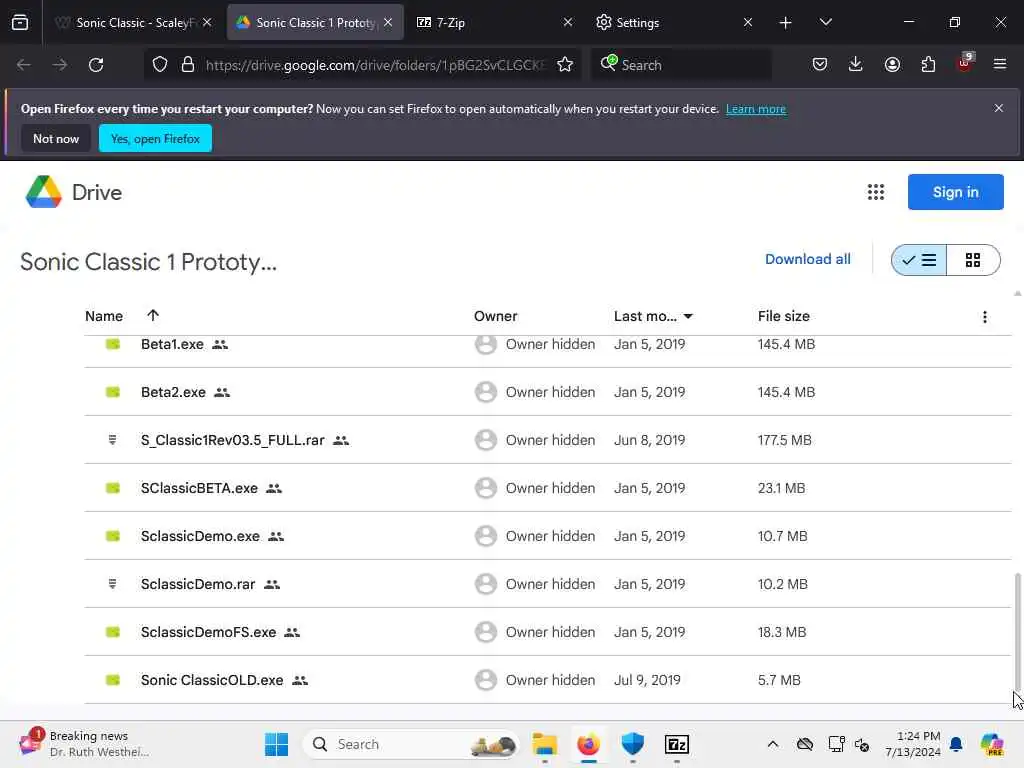Viewport: 1024px width, 768px height.
Task: Open the Beta1.exe file
Action: click(172, 344)
